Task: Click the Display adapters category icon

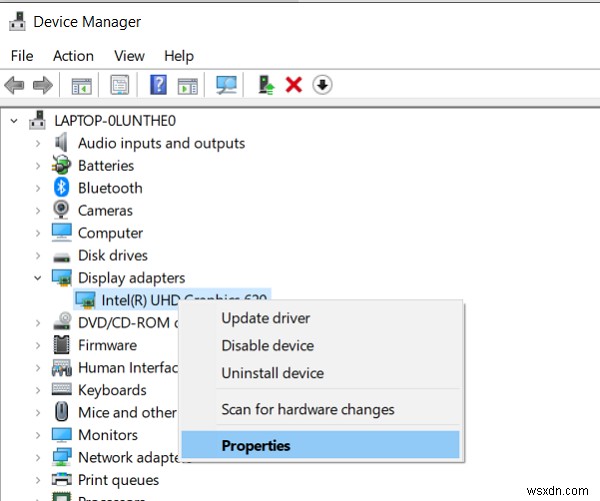Action: pyautogui.click(x=62, y=277)
